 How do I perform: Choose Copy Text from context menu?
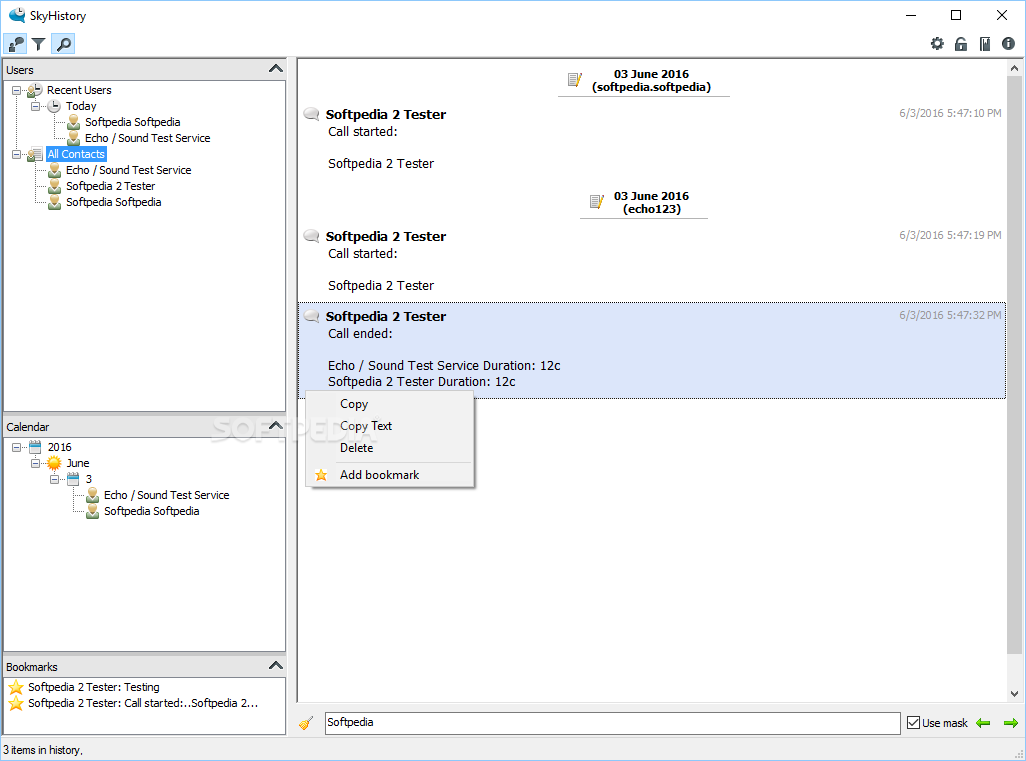390,426
